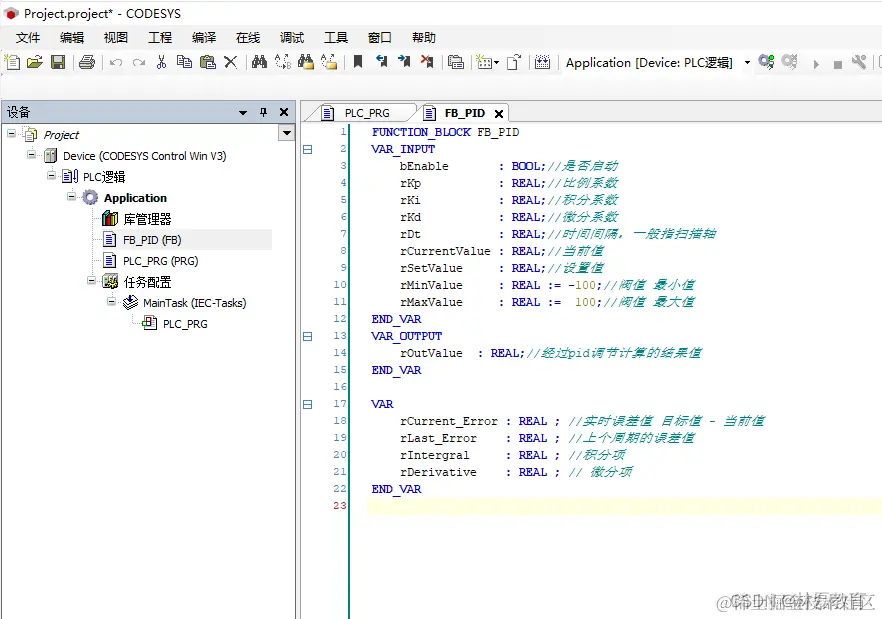This screenshot has height=619, width=882.
Task: Open a project with the folder icon
Action: (35, 62)
